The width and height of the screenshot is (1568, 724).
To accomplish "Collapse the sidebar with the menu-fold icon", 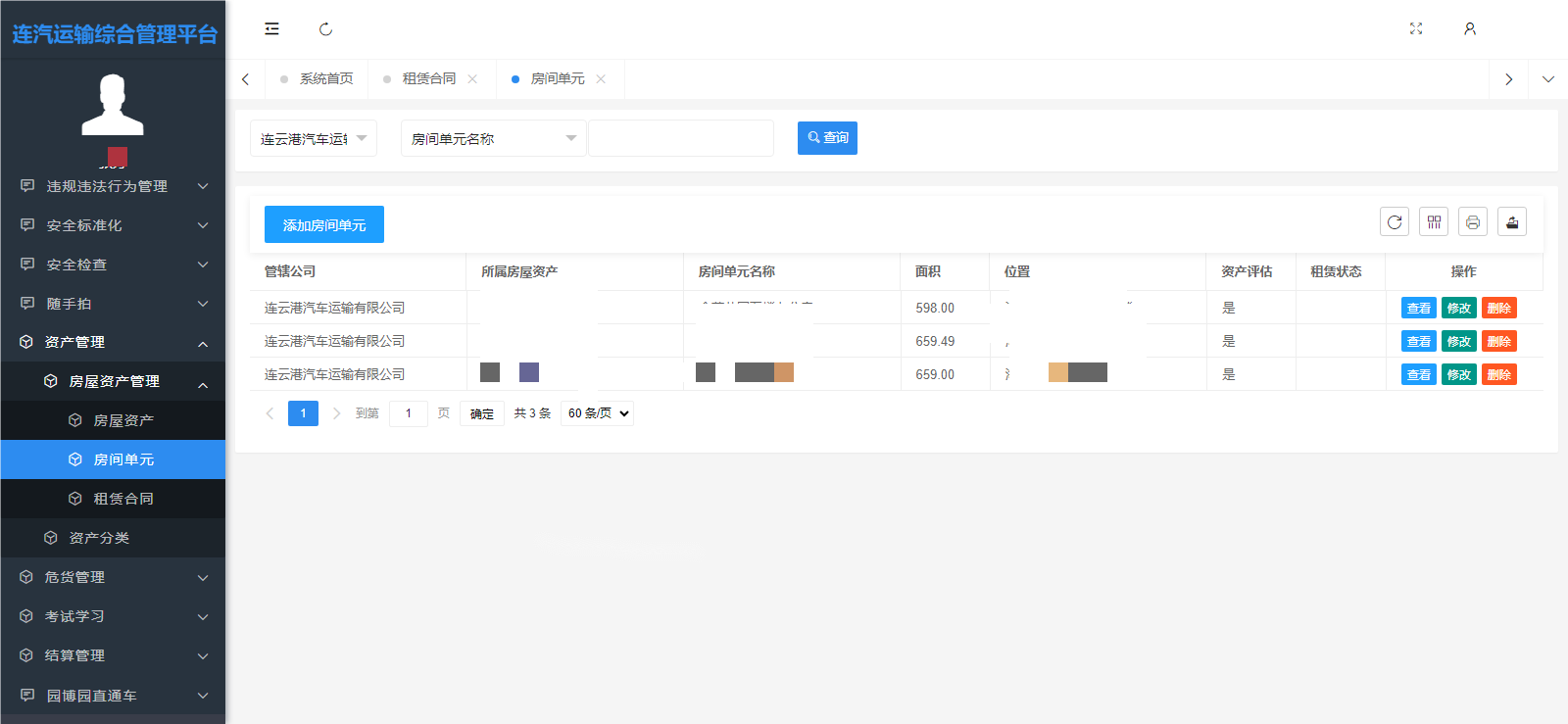I will point(271,29).
